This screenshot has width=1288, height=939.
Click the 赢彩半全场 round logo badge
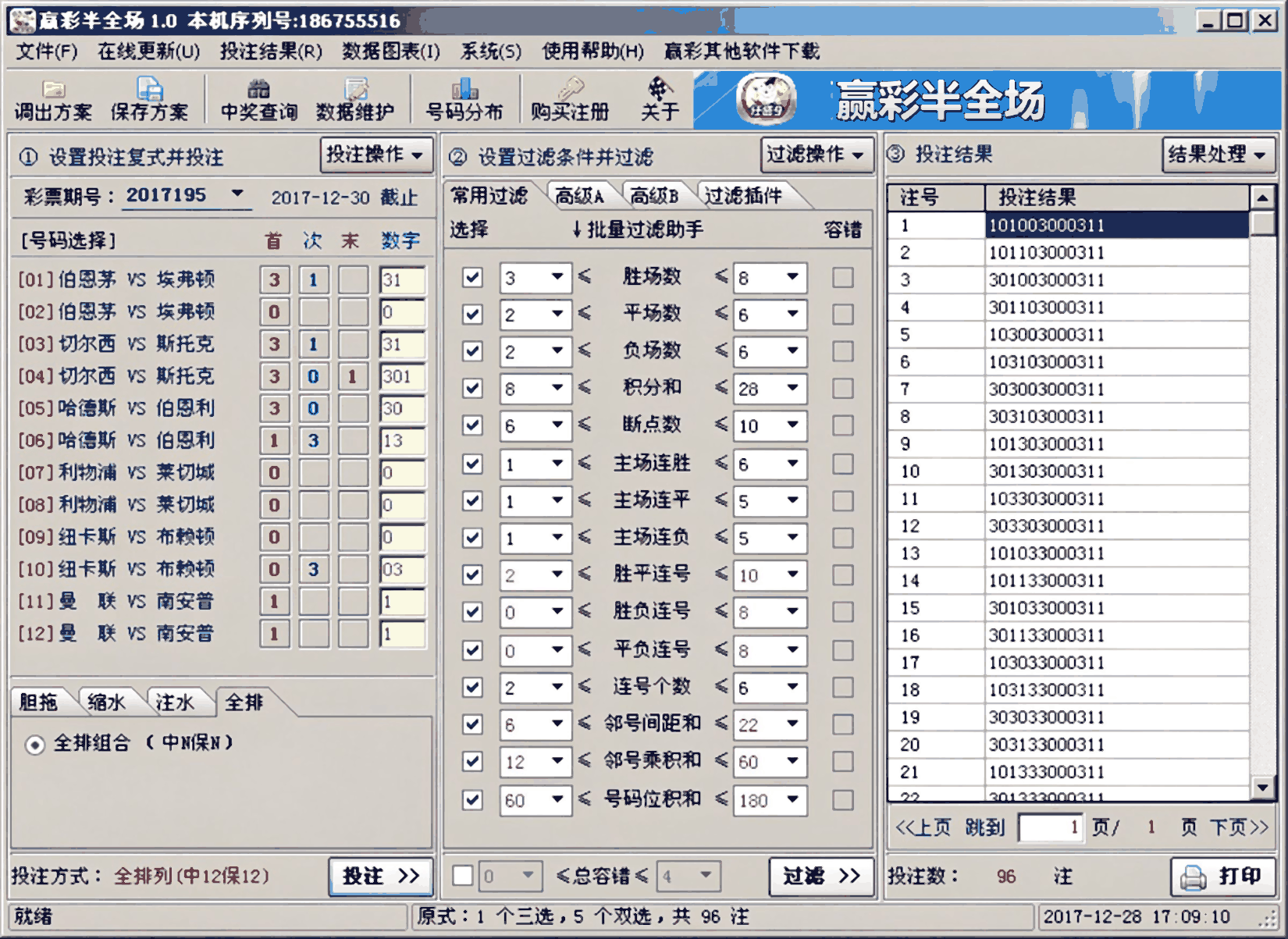[x=767, y=99]
